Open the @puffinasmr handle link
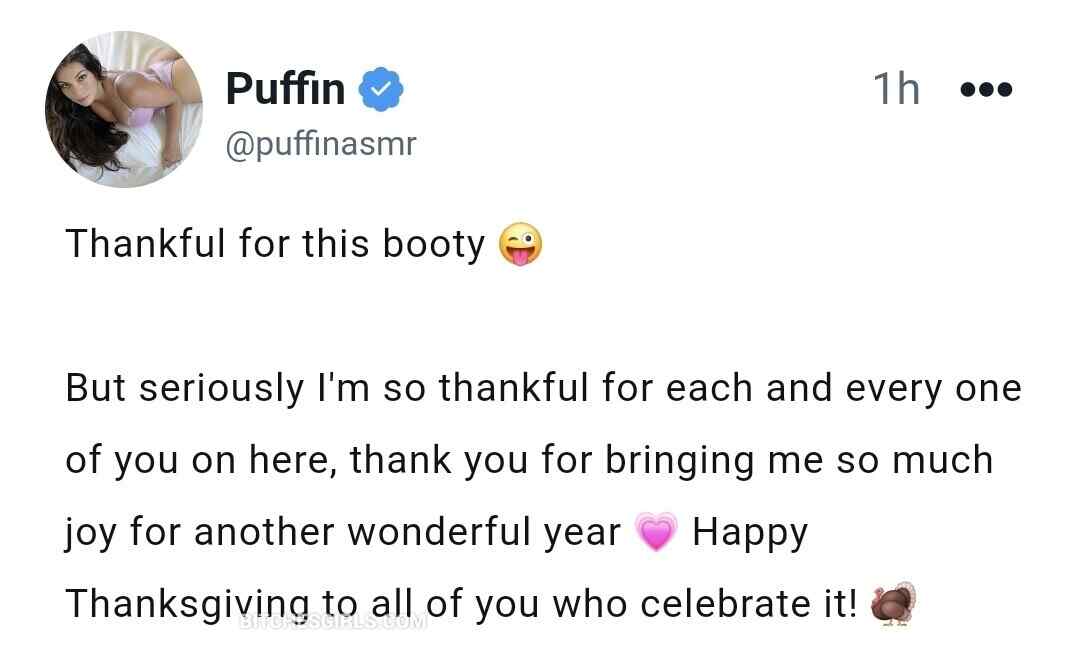The width and height of the screenshot is (1080, 663). point(320,145)
